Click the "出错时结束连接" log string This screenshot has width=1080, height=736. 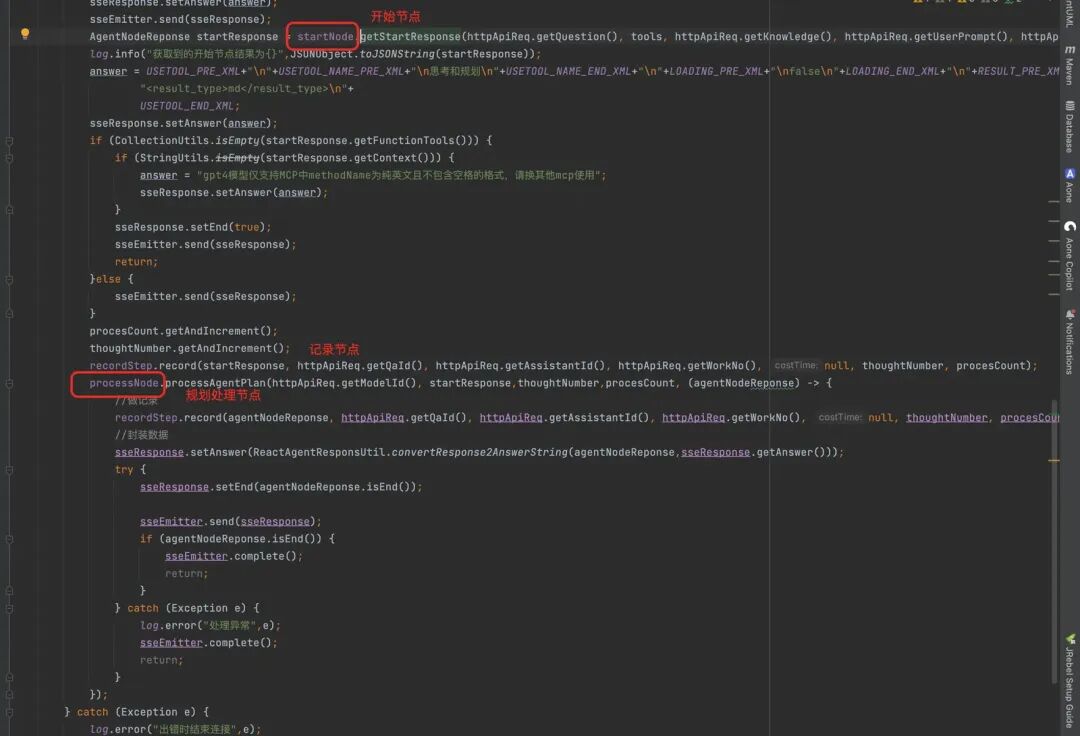point(195,729)
